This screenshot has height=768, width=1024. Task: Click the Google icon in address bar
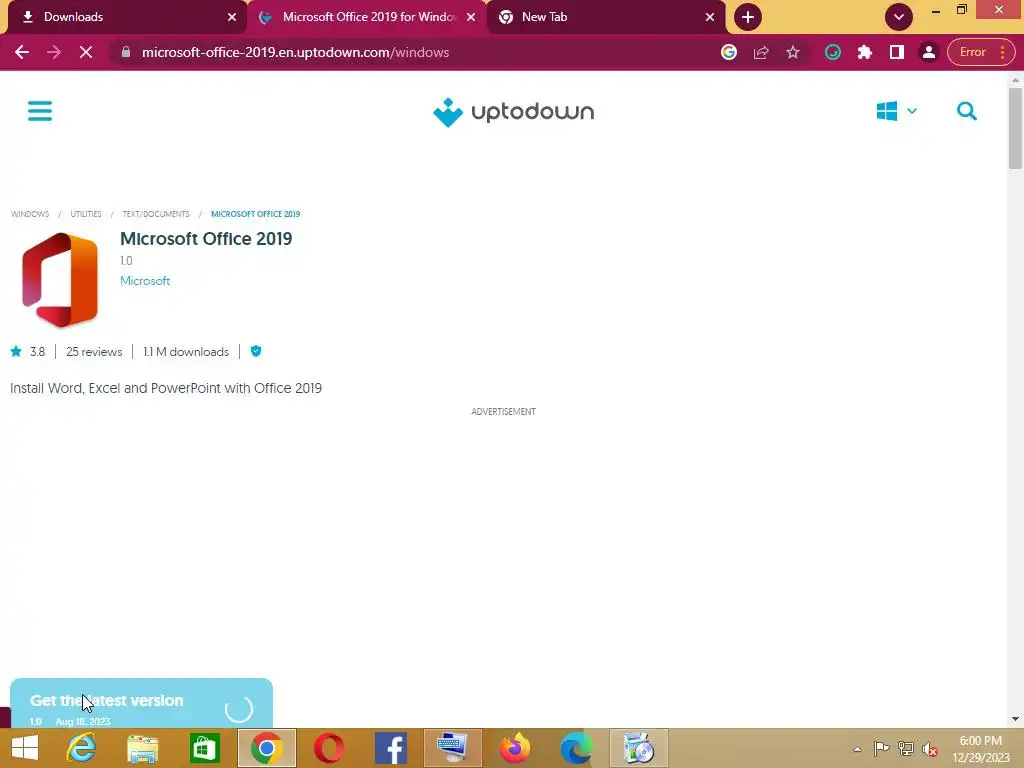[x=729, y=52]
